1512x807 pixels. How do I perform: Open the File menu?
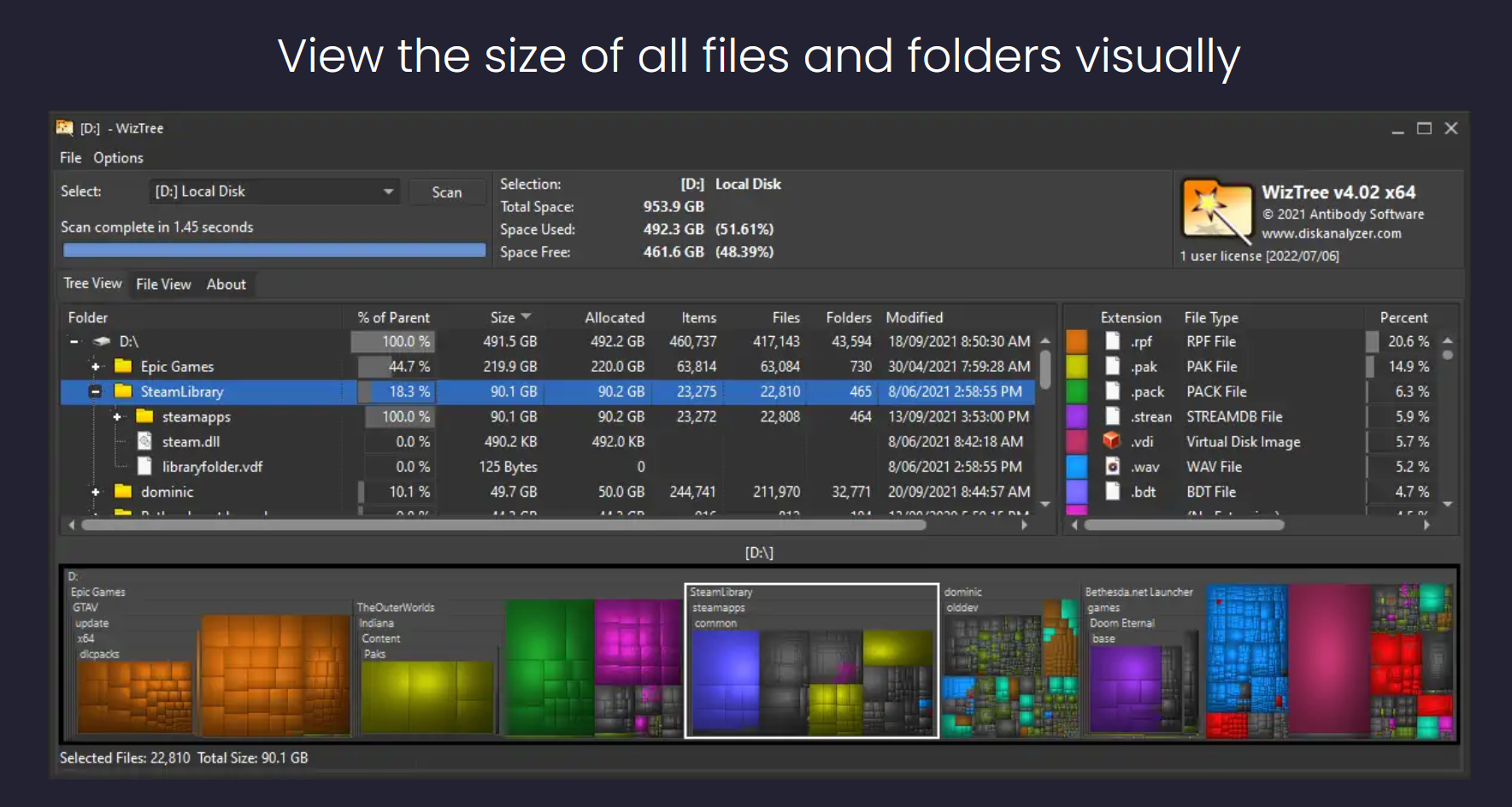pyautogui.click(x=70, y=158)
